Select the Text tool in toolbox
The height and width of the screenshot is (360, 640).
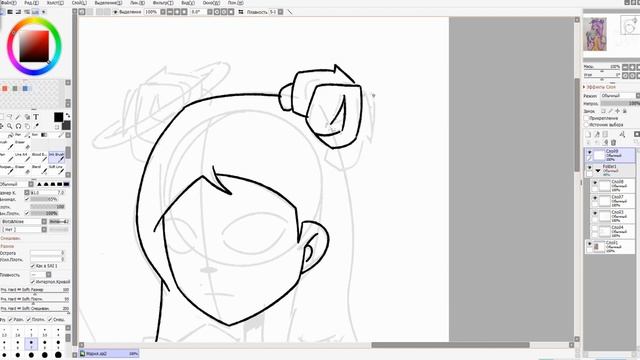(36, 117)
